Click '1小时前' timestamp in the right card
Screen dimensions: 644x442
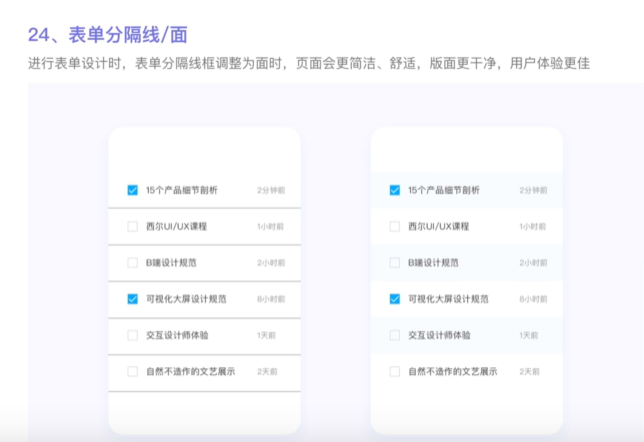533,226
